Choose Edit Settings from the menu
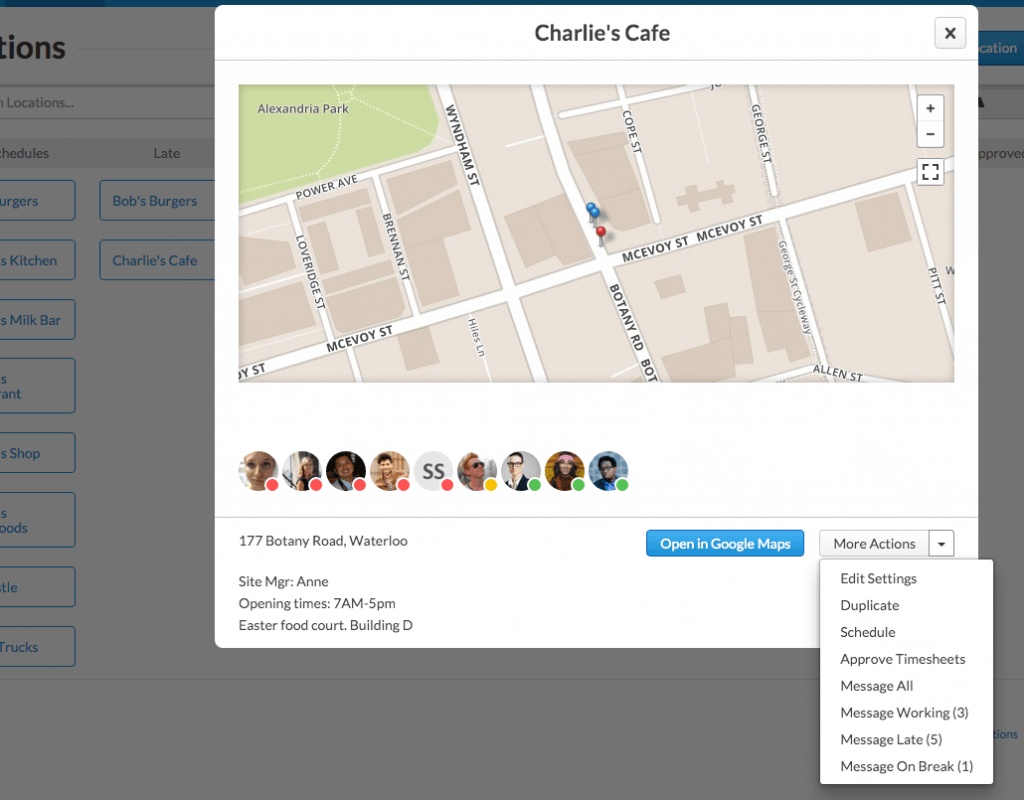Image resolution: width=1024 pixels, height=800 pixels. coord(878,579)
